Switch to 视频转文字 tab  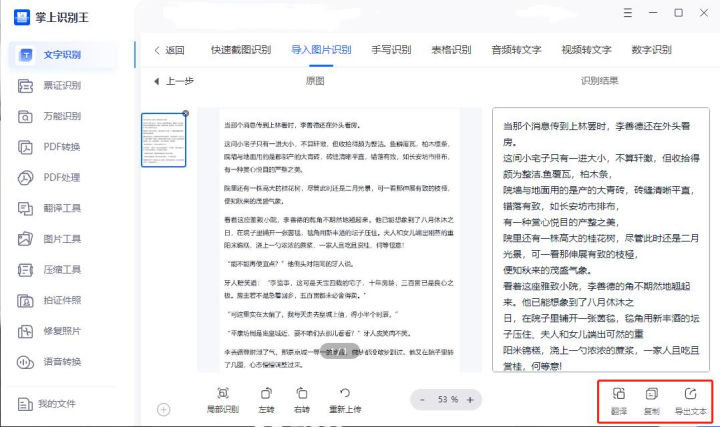[586, 50]
